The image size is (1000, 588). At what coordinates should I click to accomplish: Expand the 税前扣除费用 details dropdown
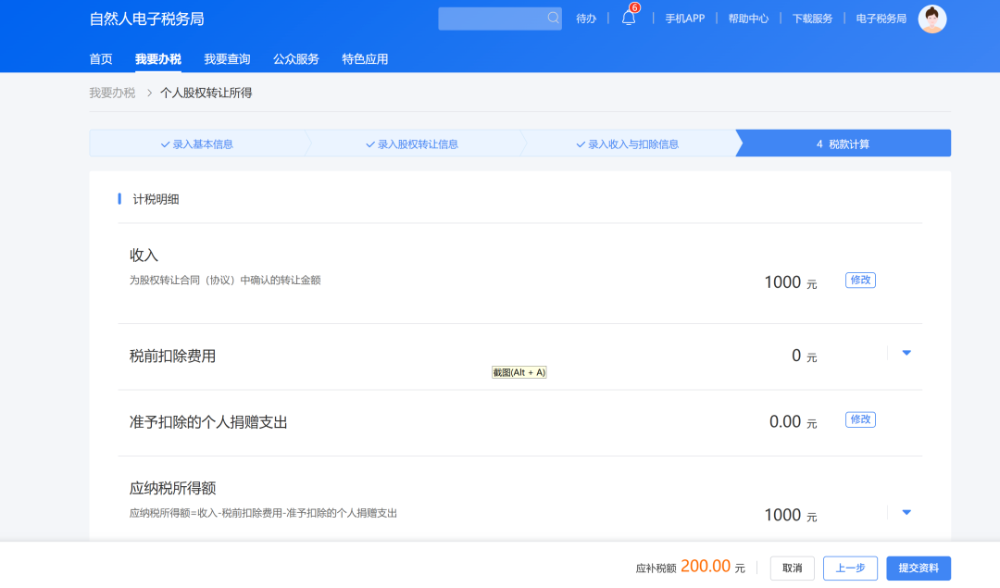click(906, 353)
